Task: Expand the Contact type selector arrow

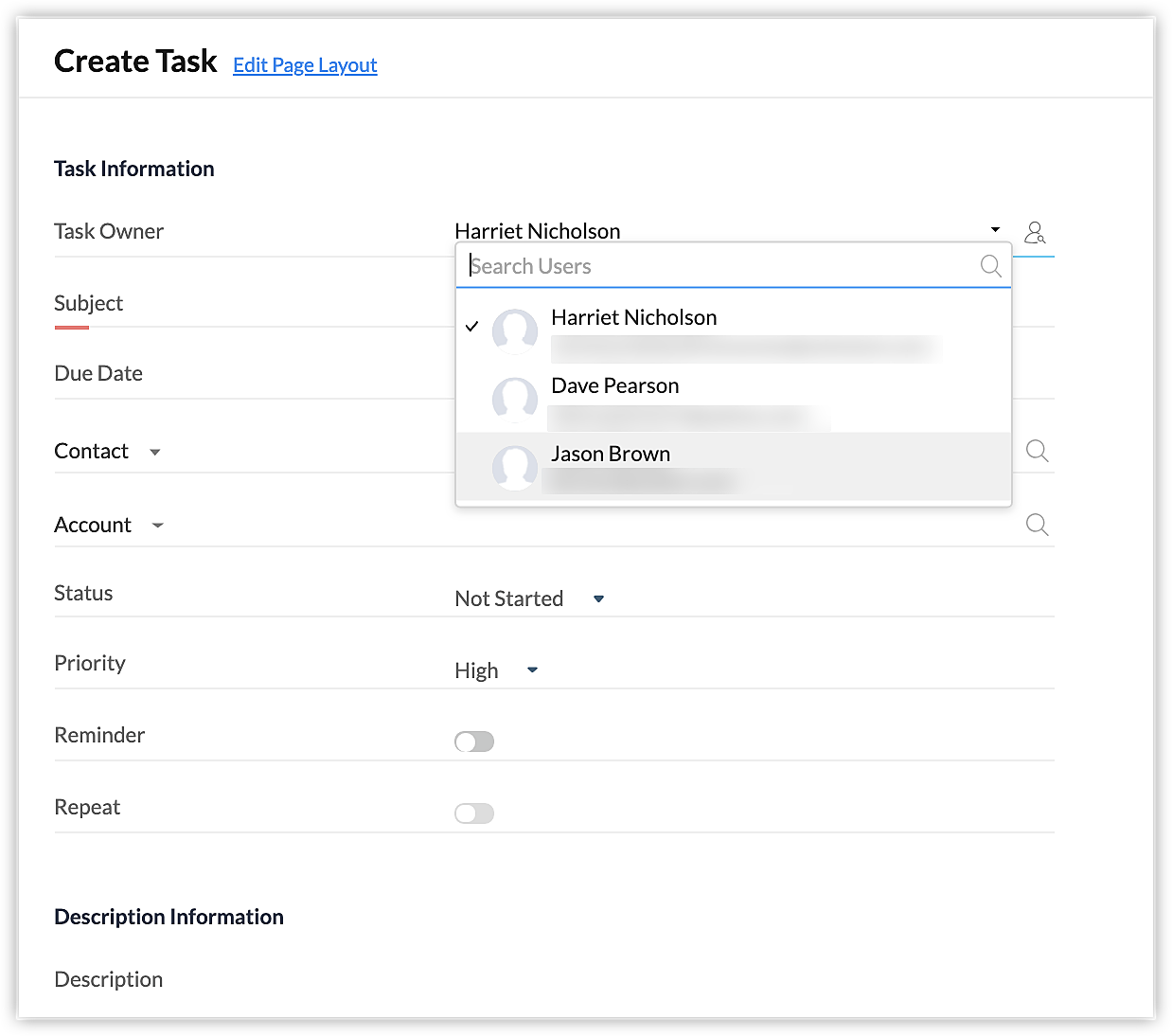Action: (155, 453)
